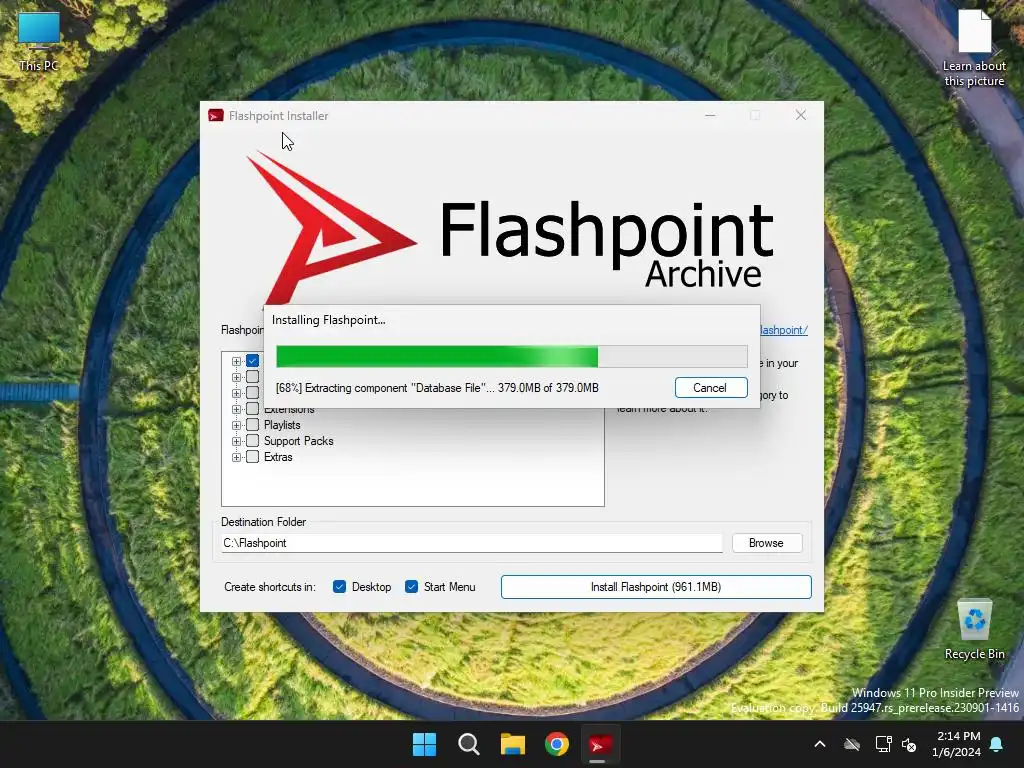The image size is (1024, 768).
Task: Open taskbar Search
Action: (469, 744)
